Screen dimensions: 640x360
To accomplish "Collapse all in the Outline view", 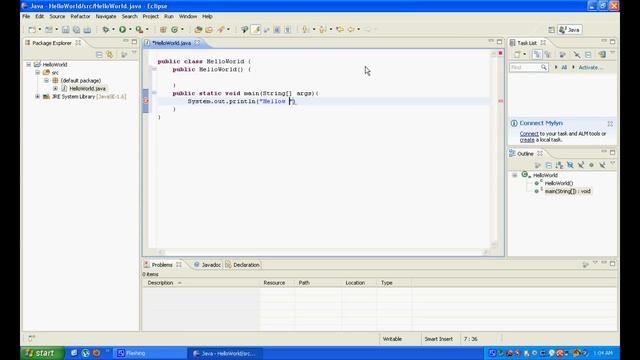I will 549,165.
